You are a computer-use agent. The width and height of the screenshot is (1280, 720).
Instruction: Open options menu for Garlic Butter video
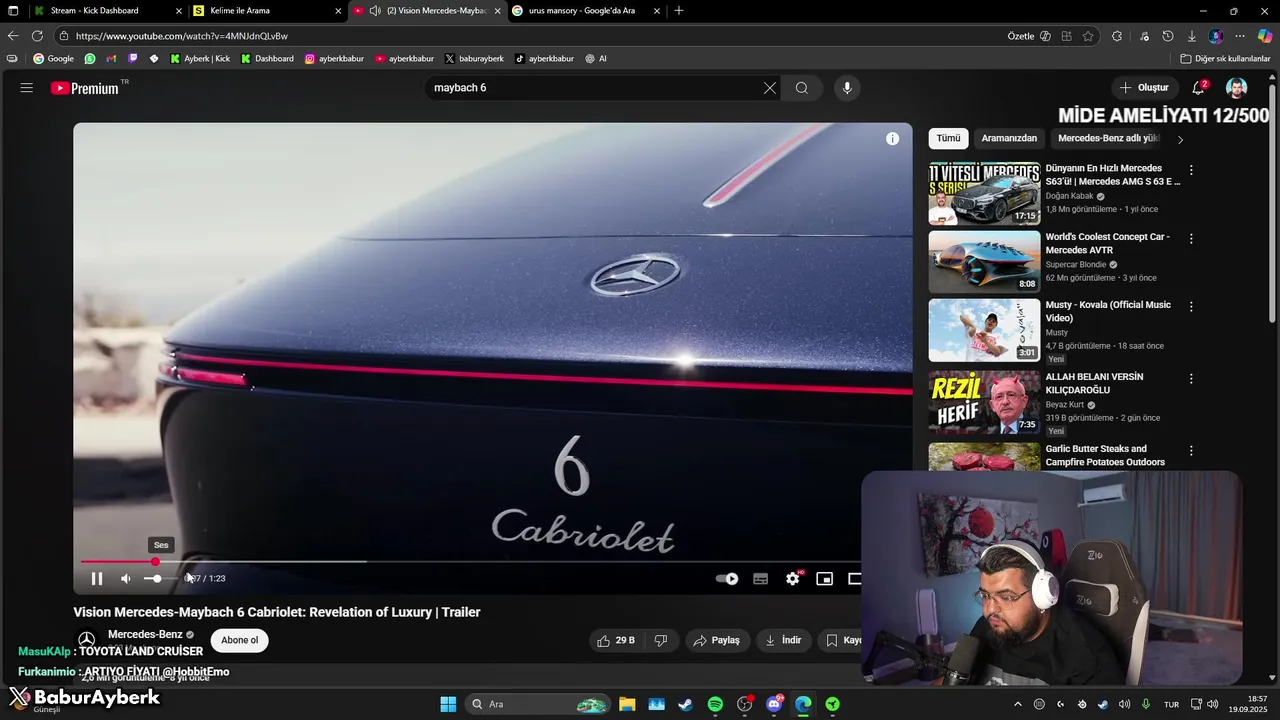[1191, 451]
